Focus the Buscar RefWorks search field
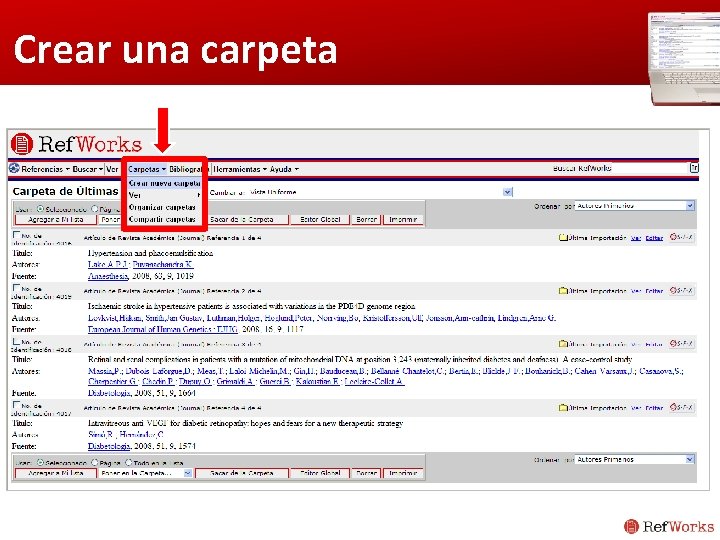 [650, 168]
